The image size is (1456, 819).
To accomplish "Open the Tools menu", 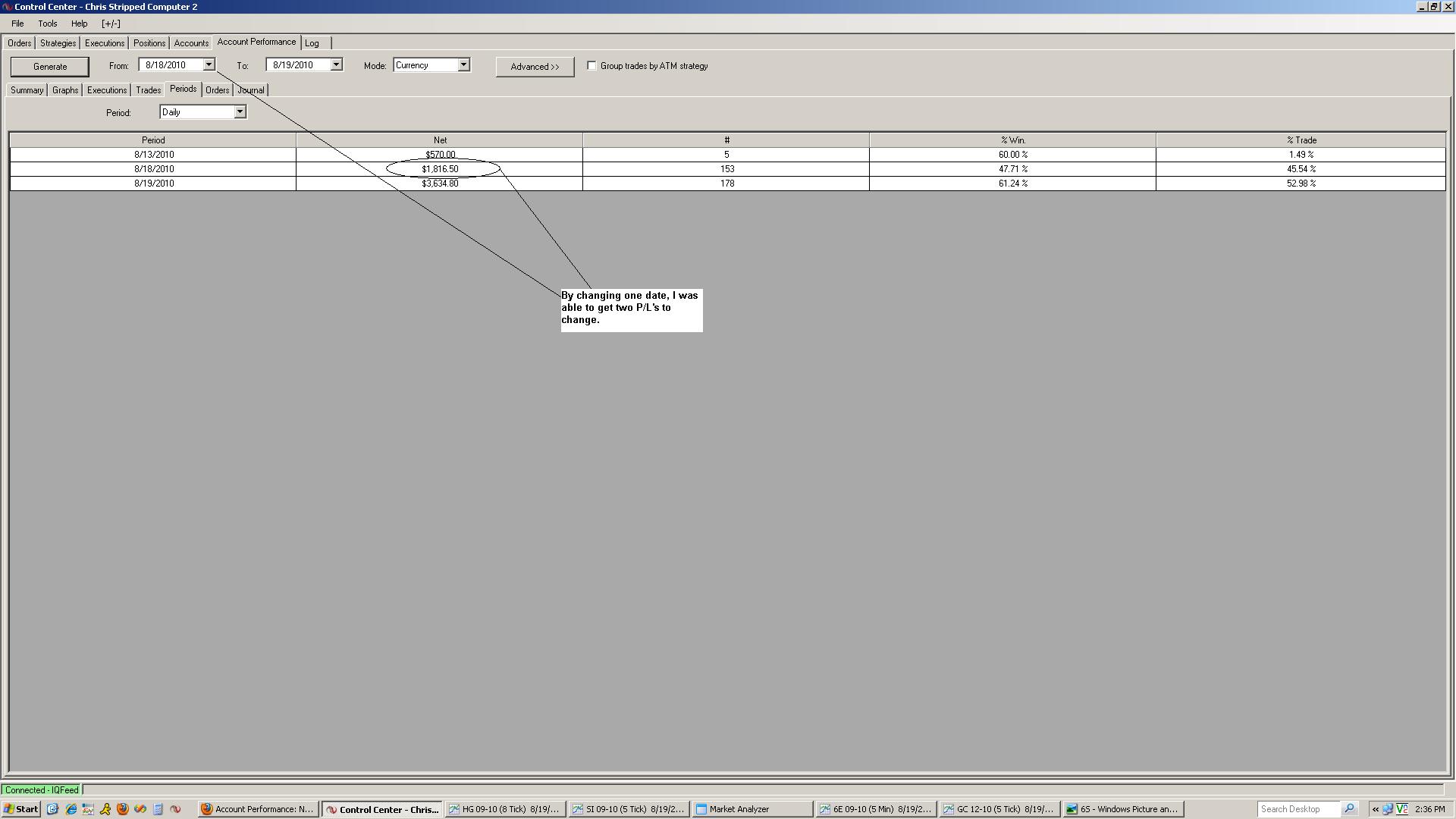I will (47, 24).
